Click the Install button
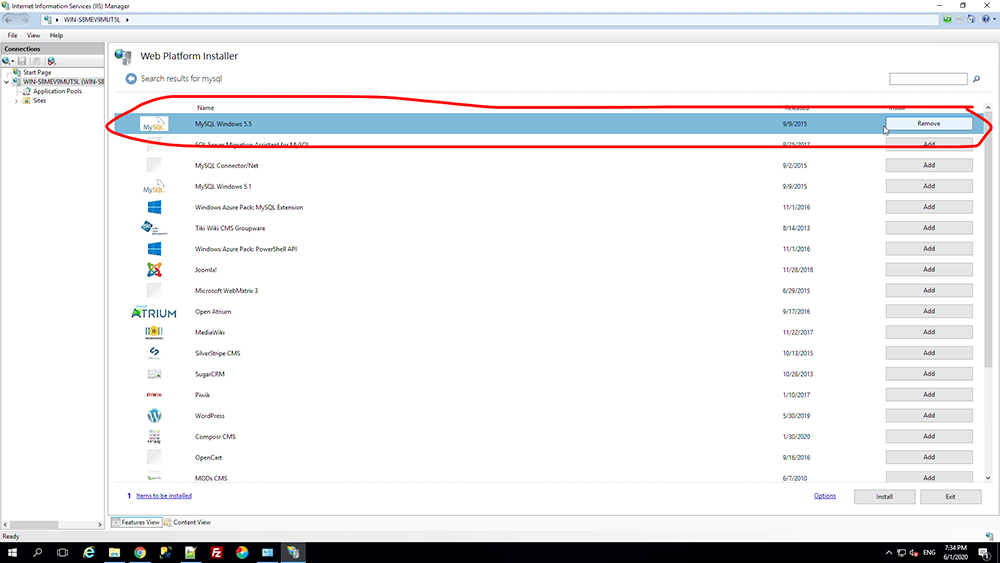The width and height of the screenshot is (1000, 563). 885,497
